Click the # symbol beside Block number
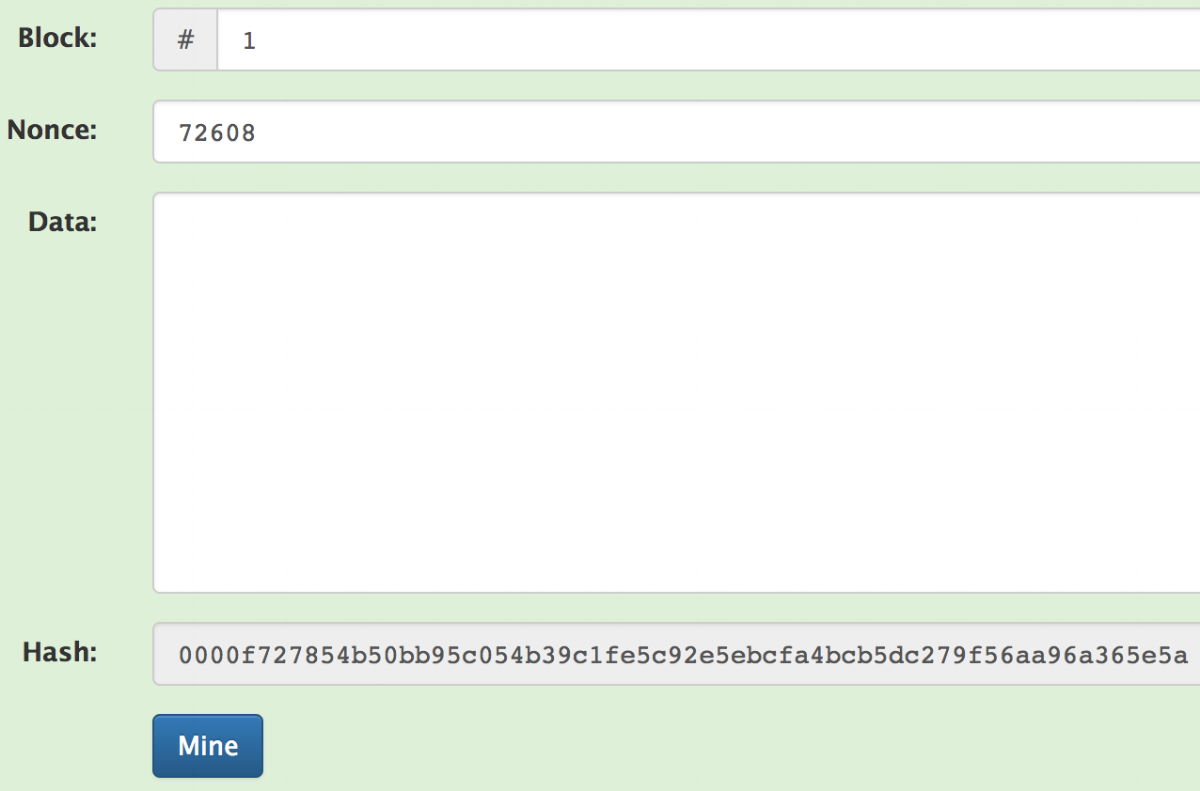The image size is (1200, 791). coord(185,40)
